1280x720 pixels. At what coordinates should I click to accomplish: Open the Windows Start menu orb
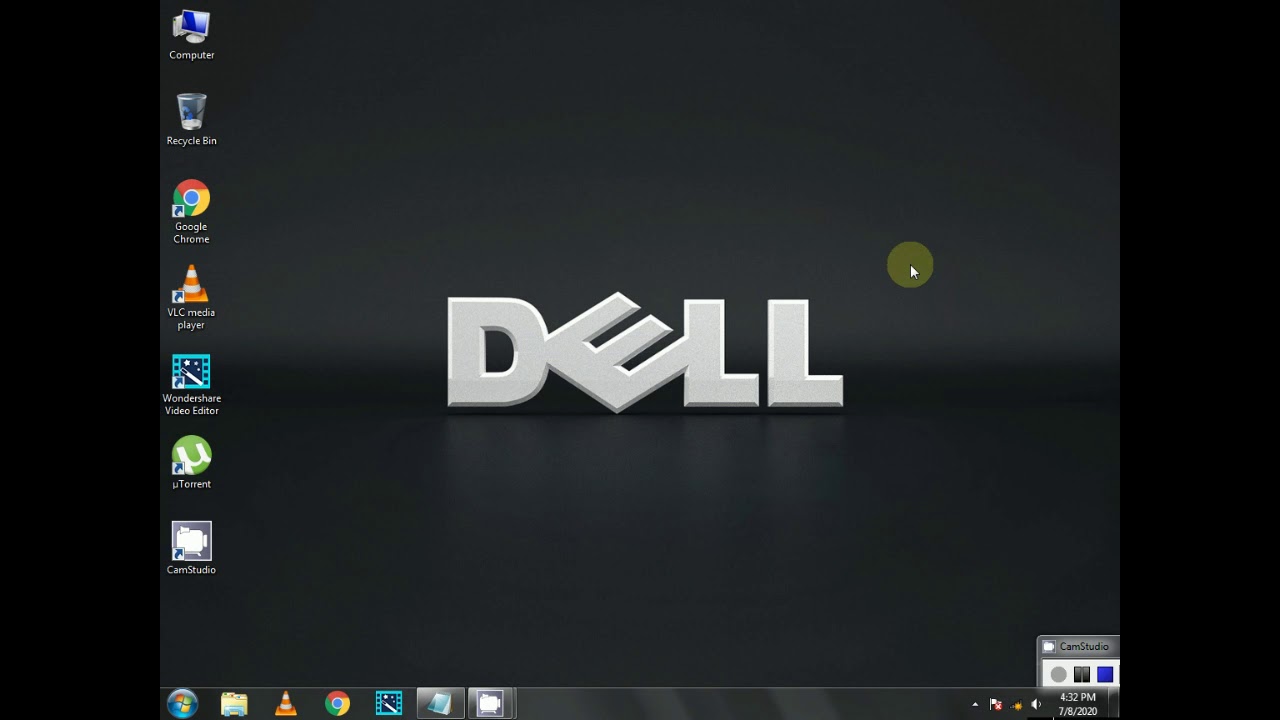[x=182, y=704]
